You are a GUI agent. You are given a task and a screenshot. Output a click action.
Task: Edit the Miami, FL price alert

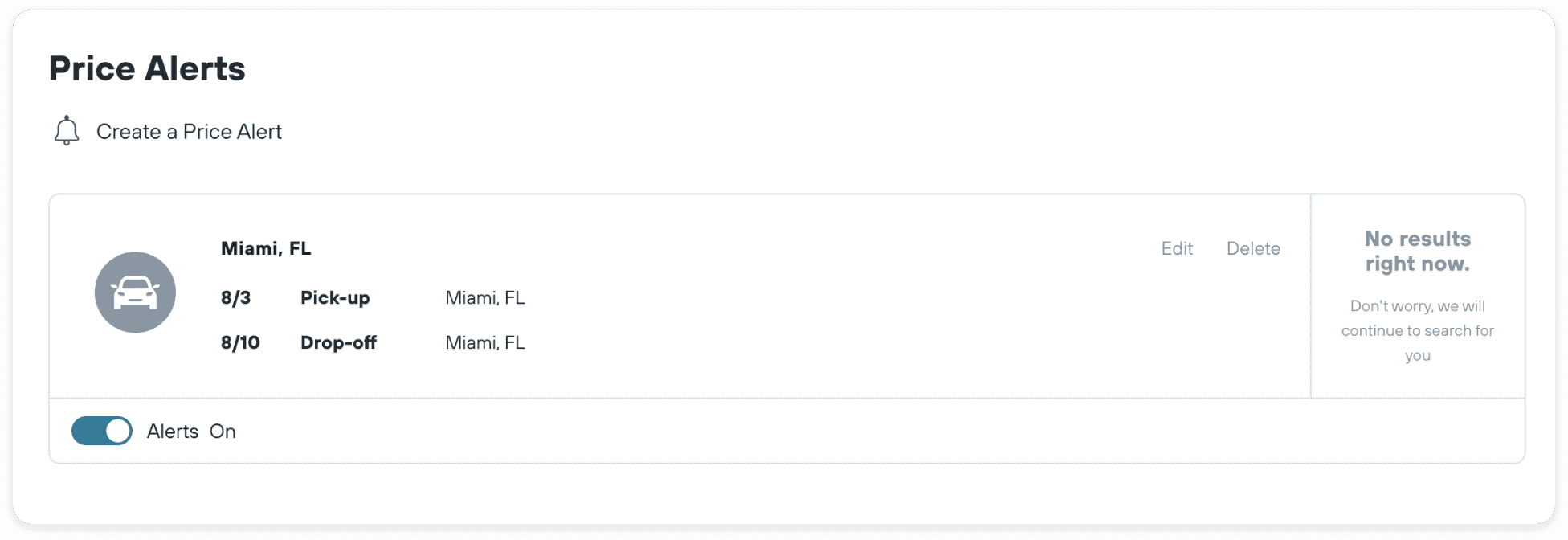click(1177, 248)
